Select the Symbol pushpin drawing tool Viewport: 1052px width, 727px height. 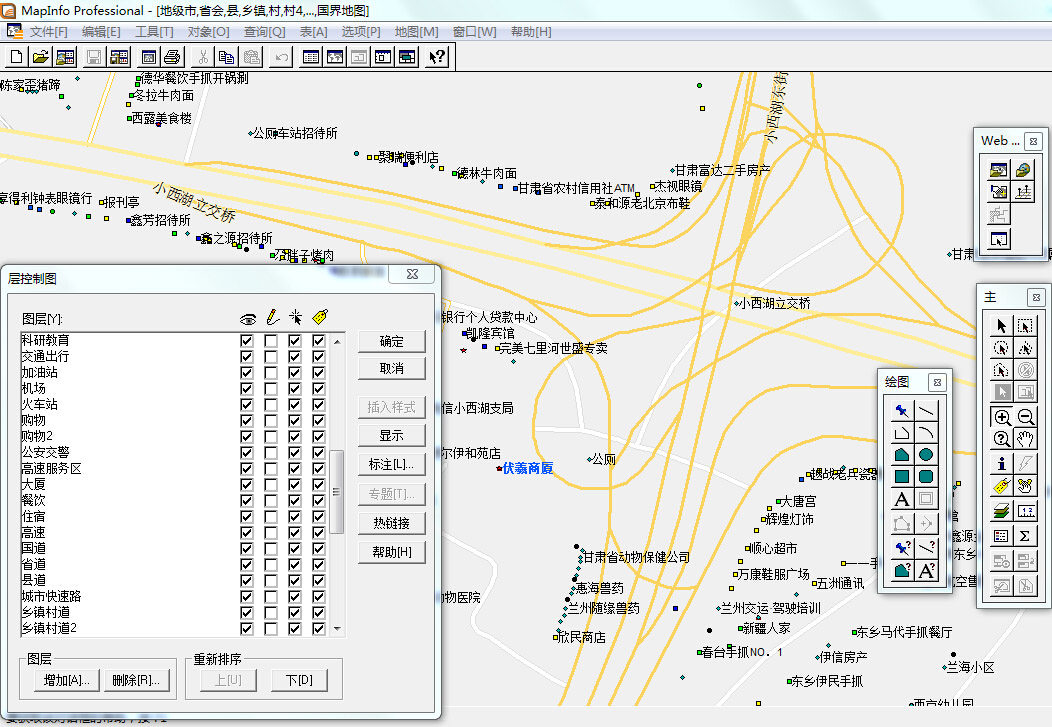coord(902,410)
